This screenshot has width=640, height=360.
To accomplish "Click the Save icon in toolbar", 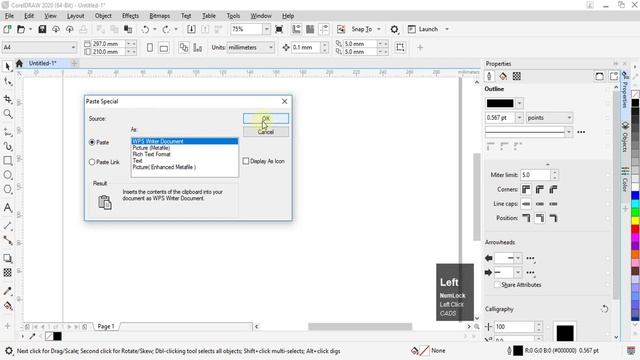I will pyautogui.click(x=42, y=29).
